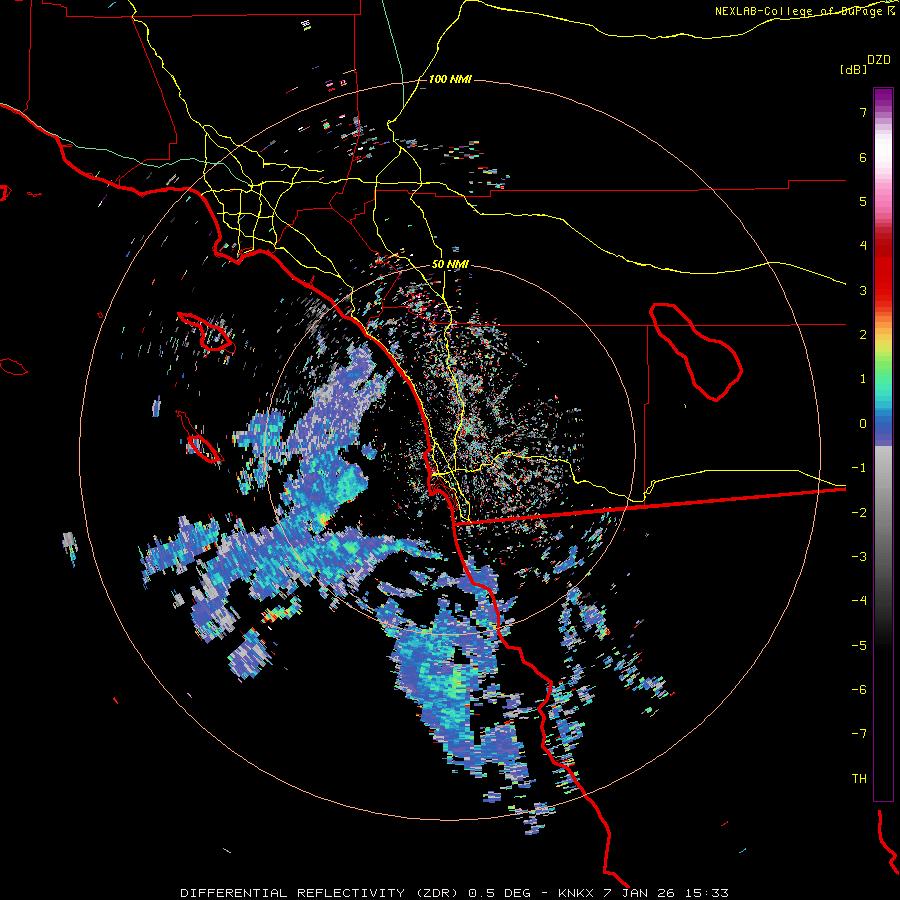Image resolution: width=900 pixels, height=900 pixels.
Task: Click the 6 value on the color scale
Action: click(x=863, y=157)
